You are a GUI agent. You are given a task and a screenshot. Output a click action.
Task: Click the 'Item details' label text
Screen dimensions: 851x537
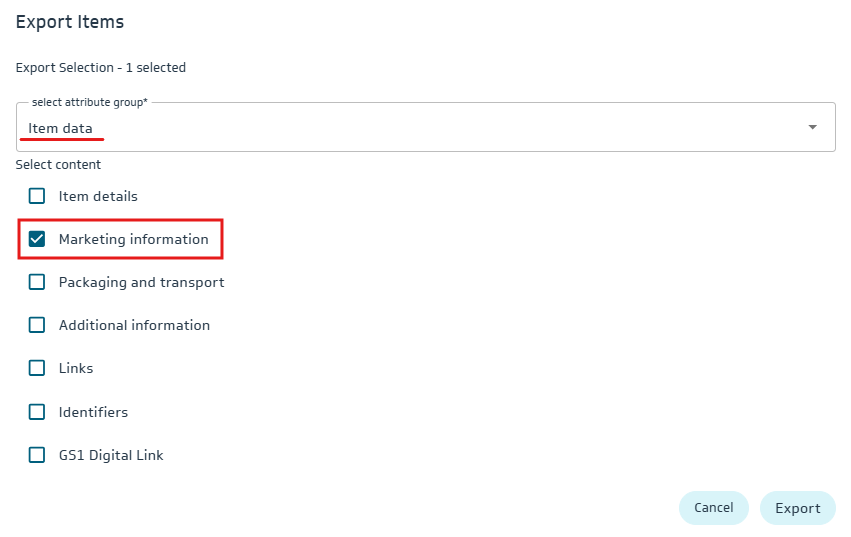pos(98,196)
